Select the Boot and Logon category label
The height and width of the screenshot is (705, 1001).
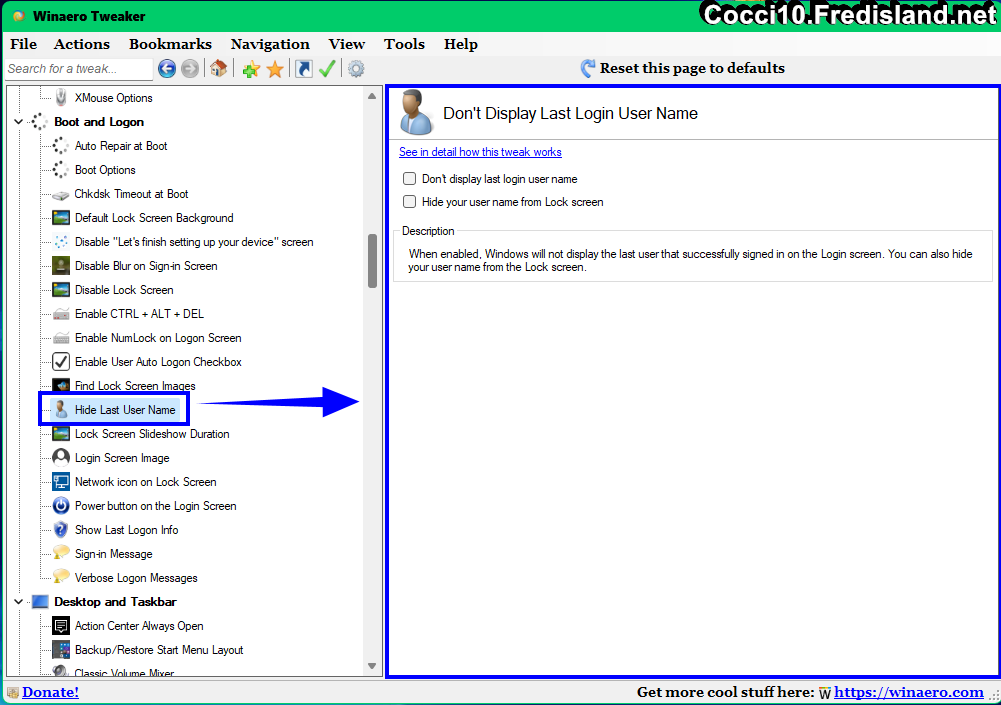99,122
